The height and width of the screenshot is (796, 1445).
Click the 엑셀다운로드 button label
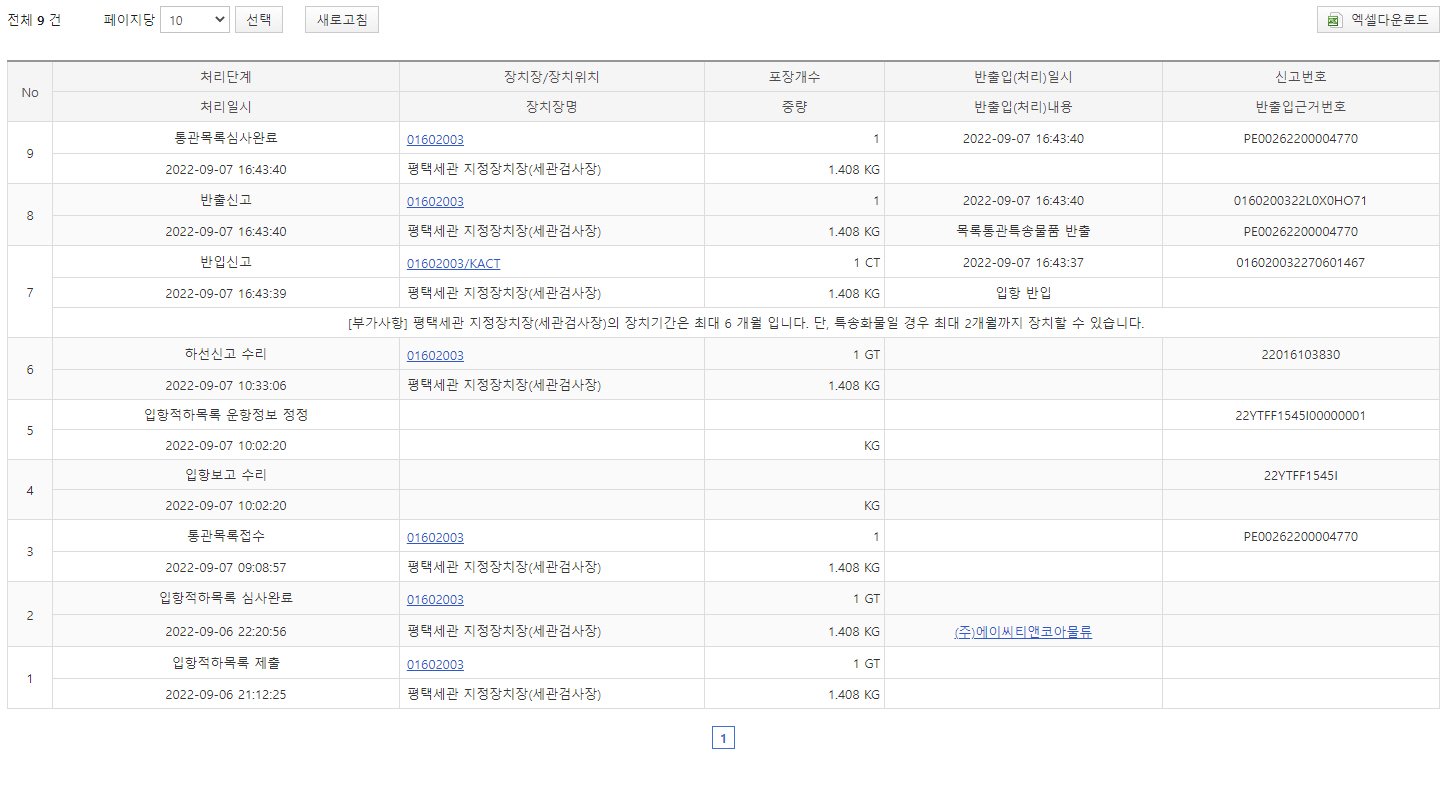pyautogui.click(x=1389, y=20)
